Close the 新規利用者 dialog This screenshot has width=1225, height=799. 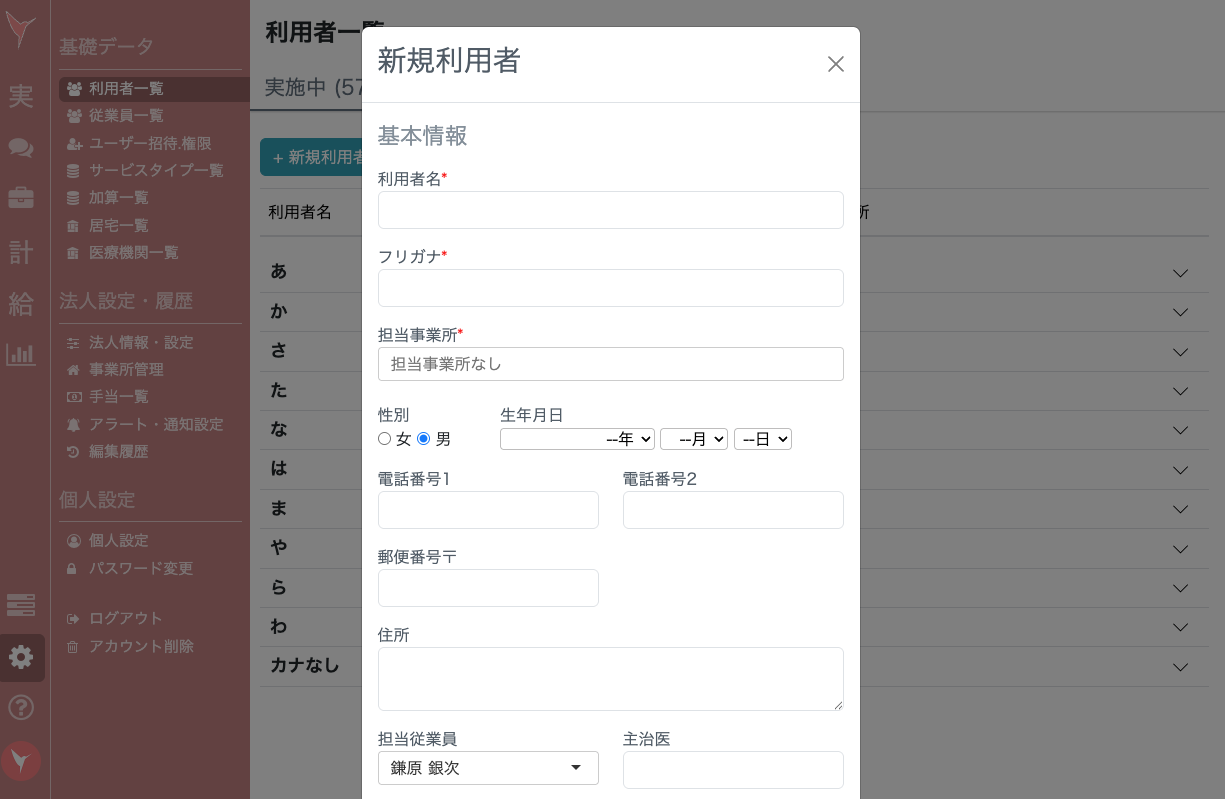(x=836, y=64)
